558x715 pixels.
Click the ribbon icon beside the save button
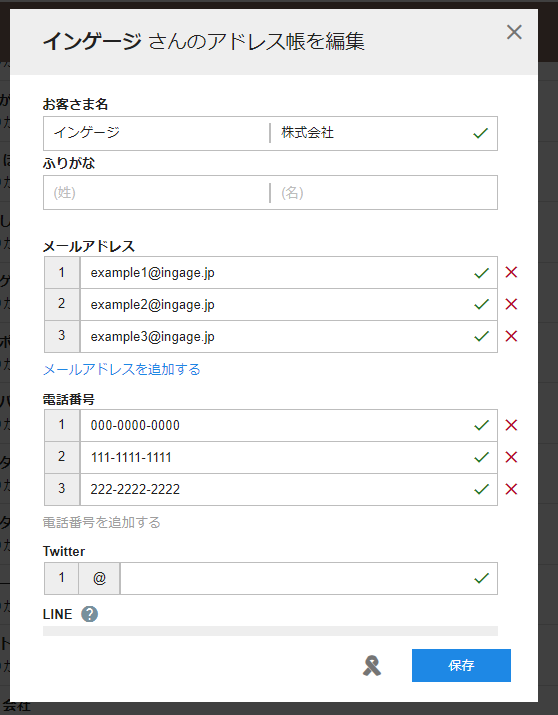point(372,666)
